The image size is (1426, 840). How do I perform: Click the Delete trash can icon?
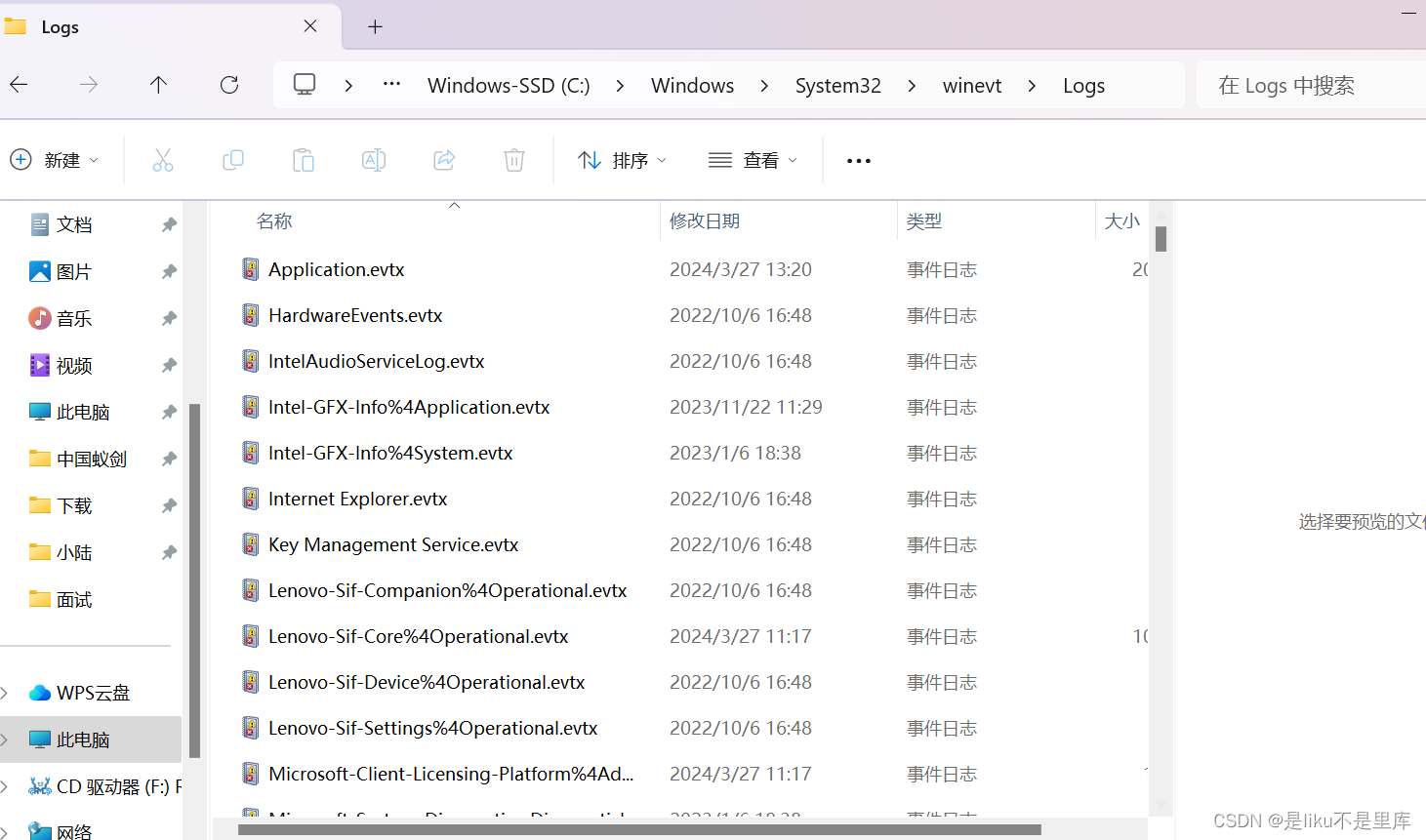(514, 160)
